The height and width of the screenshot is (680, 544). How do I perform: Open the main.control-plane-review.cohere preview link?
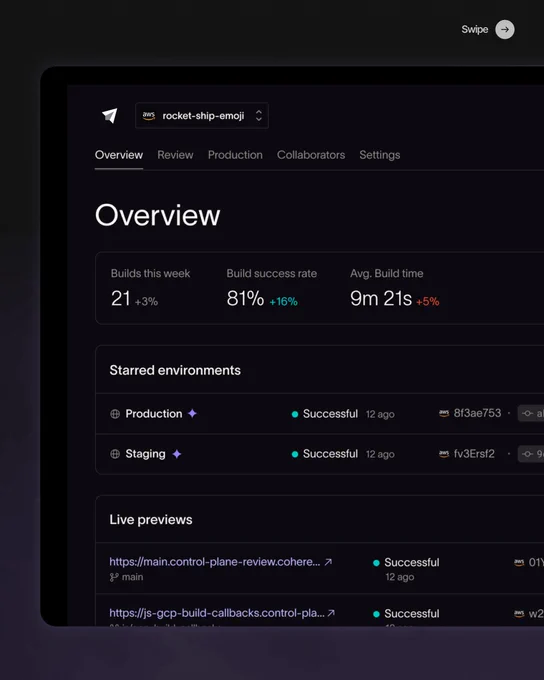[x=215, y=562]
